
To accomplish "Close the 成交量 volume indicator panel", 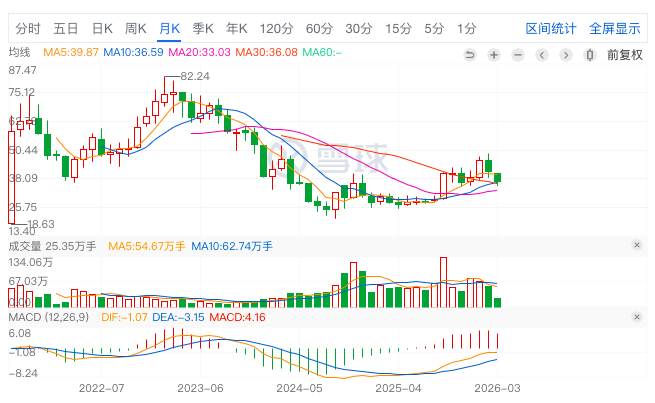I will [636, 245].
